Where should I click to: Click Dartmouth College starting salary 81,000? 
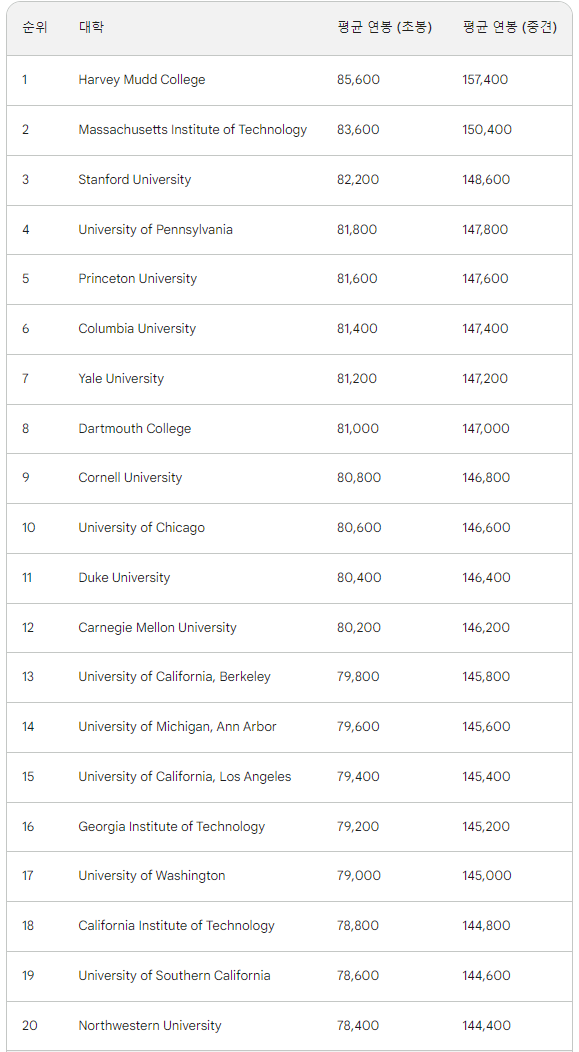point(358,429)
